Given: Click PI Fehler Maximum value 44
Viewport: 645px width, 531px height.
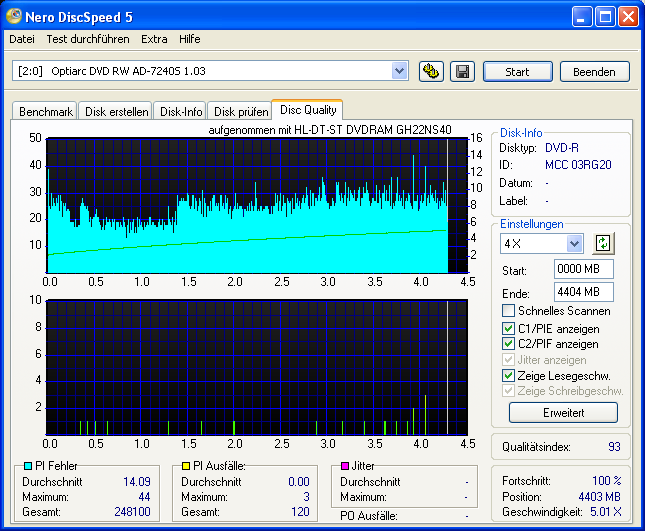Looking at the screenshot, I should point(144,497).
